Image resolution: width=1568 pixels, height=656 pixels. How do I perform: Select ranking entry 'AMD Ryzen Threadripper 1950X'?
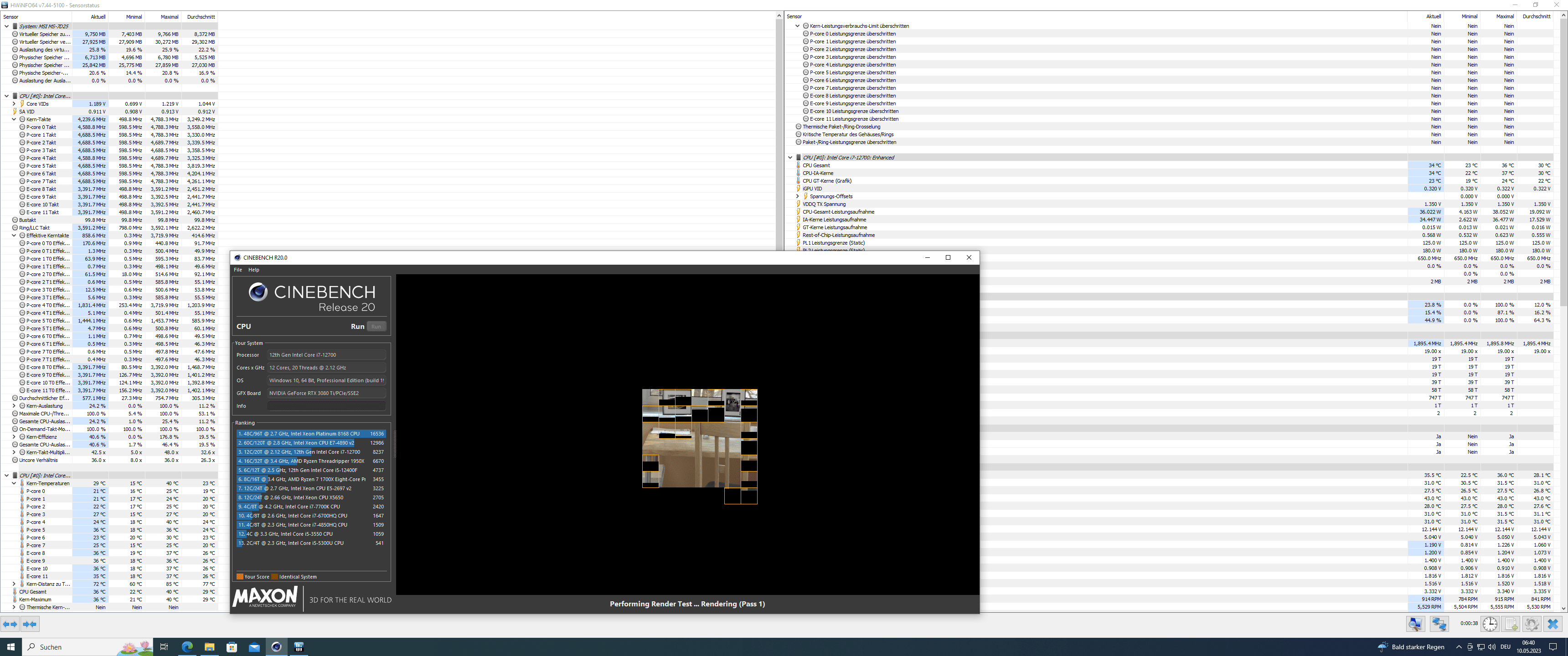coord(311,461)
